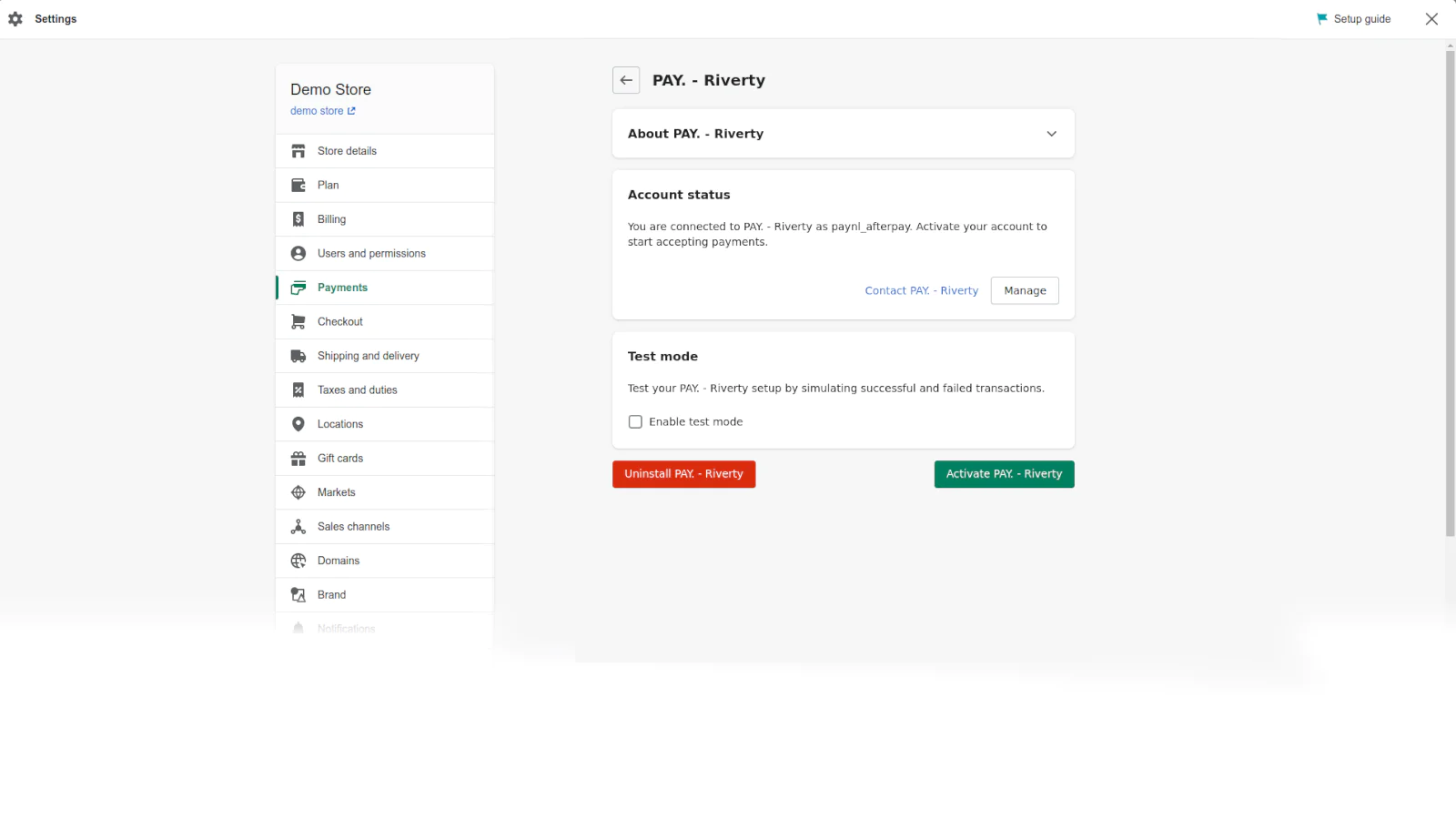Click the Users and permissions avatar icon
The width and height of the screenshot is (1456, 819).
pyautogui.click(x=298, y=254)
